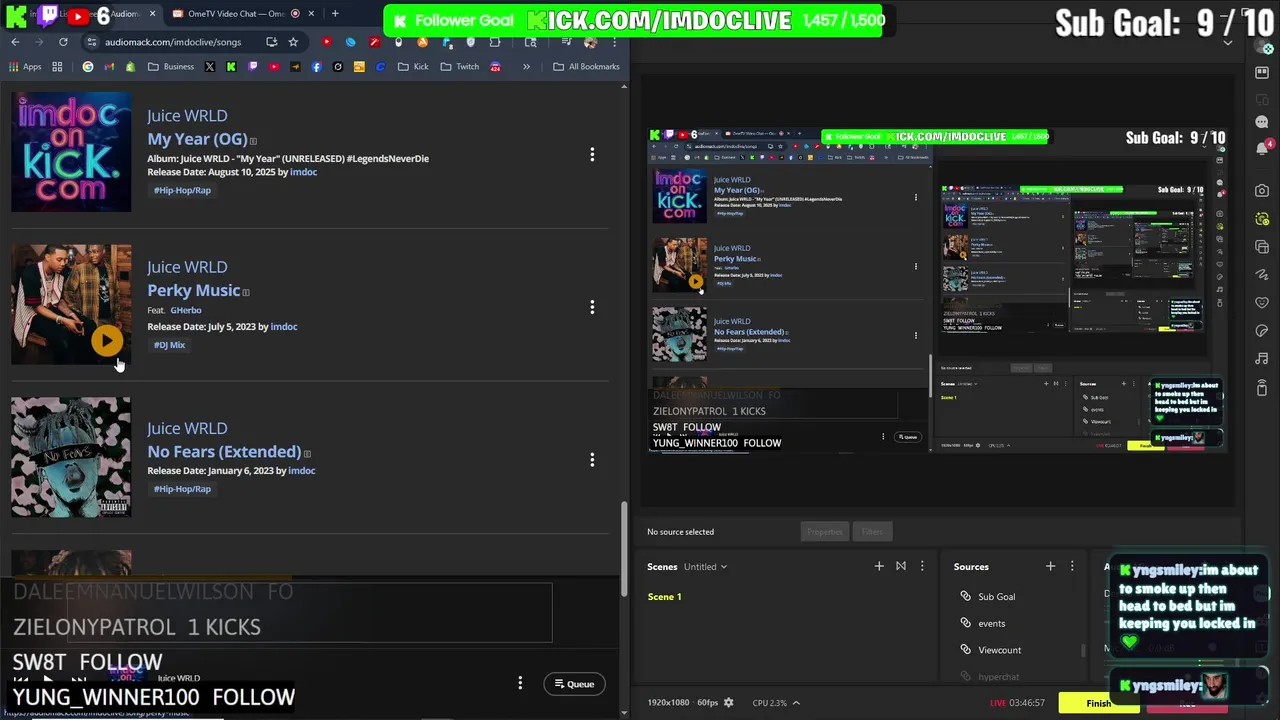The image size is (1280, 720).
Task: Click GHerbo featured artist link
Action: pyautogui.click(x=186, y=310)
